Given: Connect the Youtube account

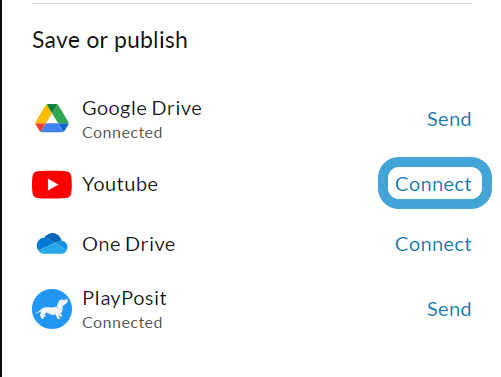Looking at the screenshot, I should pos(433,184).
